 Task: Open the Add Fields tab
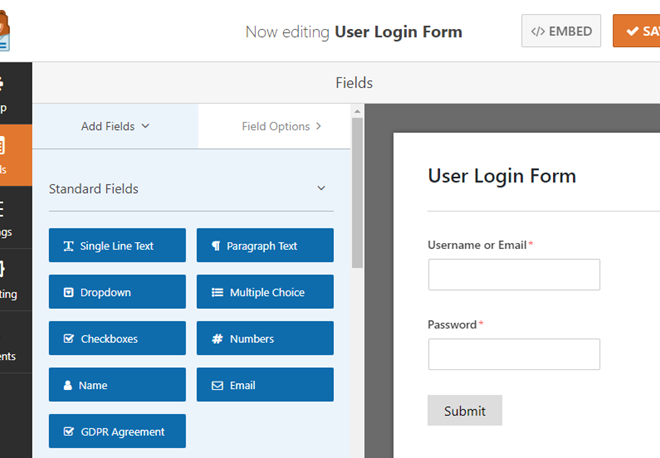click(115, 126)
